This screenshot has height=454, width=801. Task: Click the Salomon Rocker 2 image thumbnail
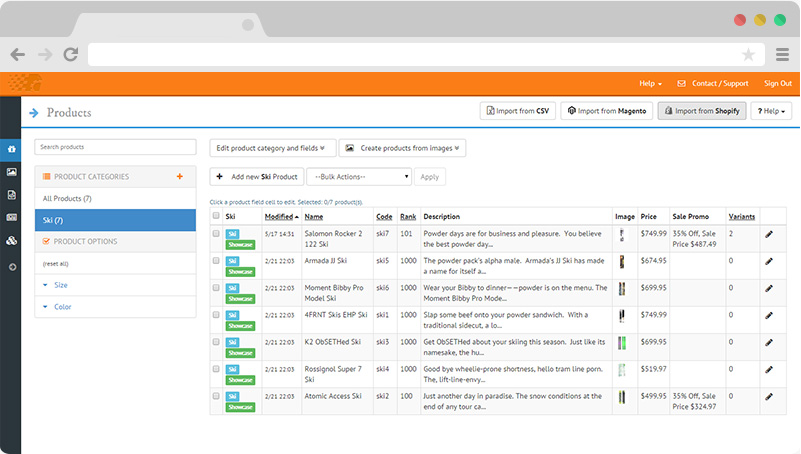(x=622, y=235)
